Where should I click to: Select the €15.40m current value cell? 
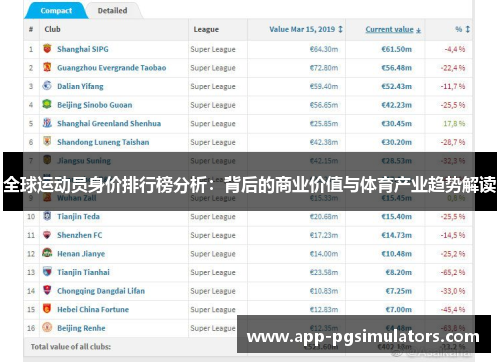click(x=396, y=217)
